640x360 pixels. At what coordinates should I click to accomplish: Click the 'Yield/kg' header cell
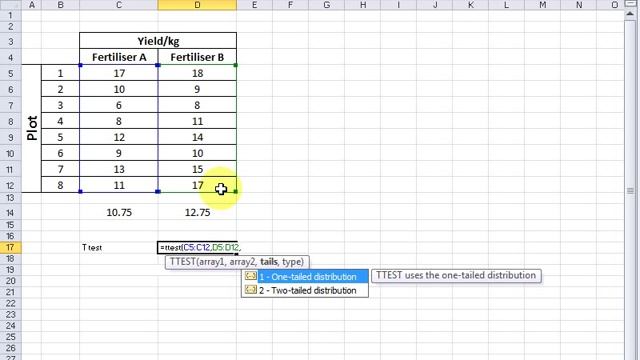[158, 41]
